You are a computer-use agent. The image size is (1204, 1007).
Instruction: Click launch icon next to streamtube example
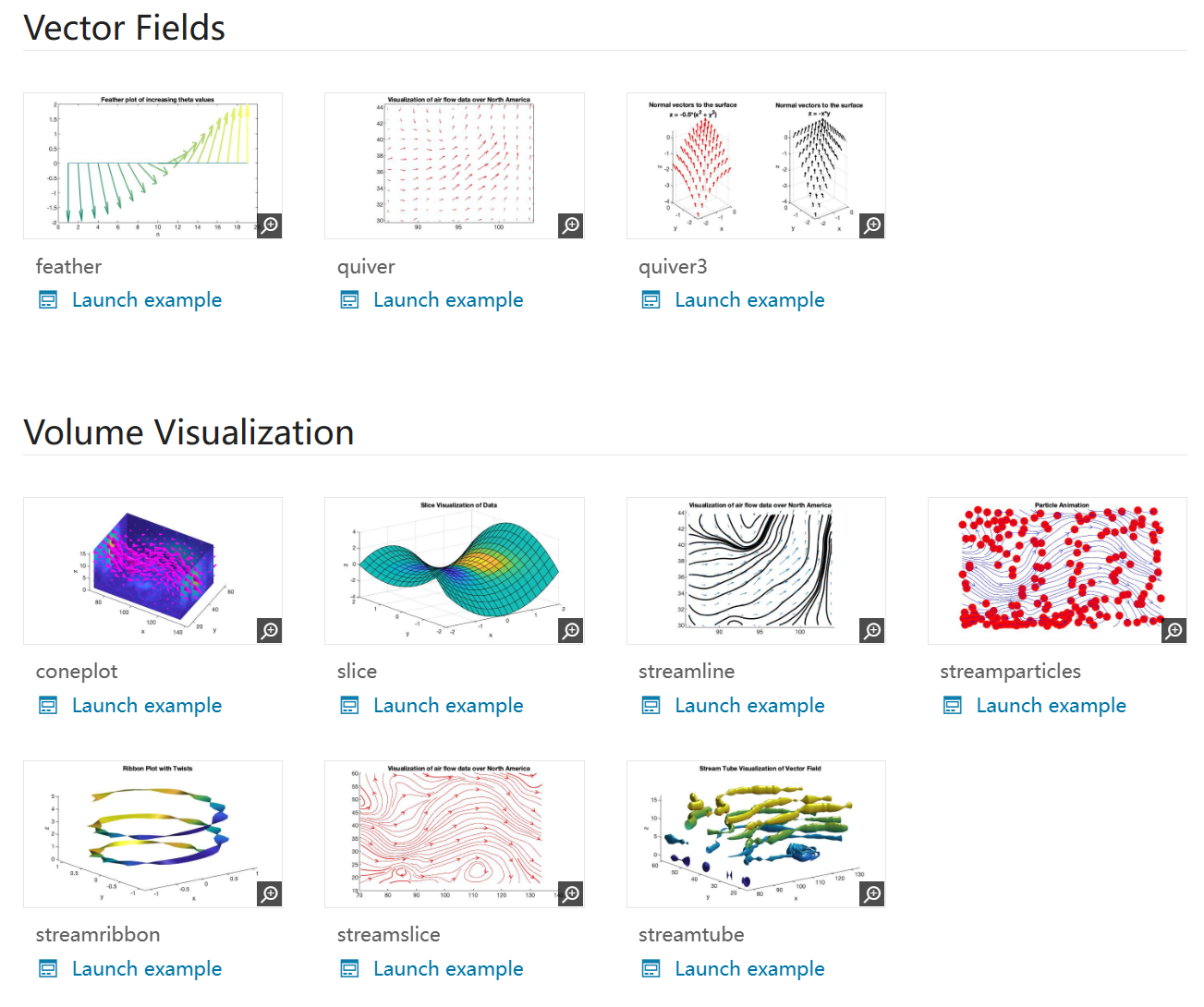pos(651,969)
